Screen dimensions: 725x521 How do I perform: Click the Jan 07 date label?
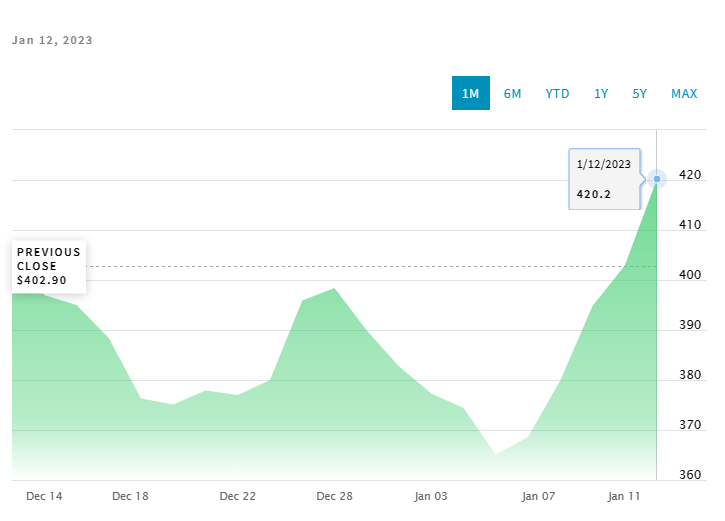coord(538,496)
